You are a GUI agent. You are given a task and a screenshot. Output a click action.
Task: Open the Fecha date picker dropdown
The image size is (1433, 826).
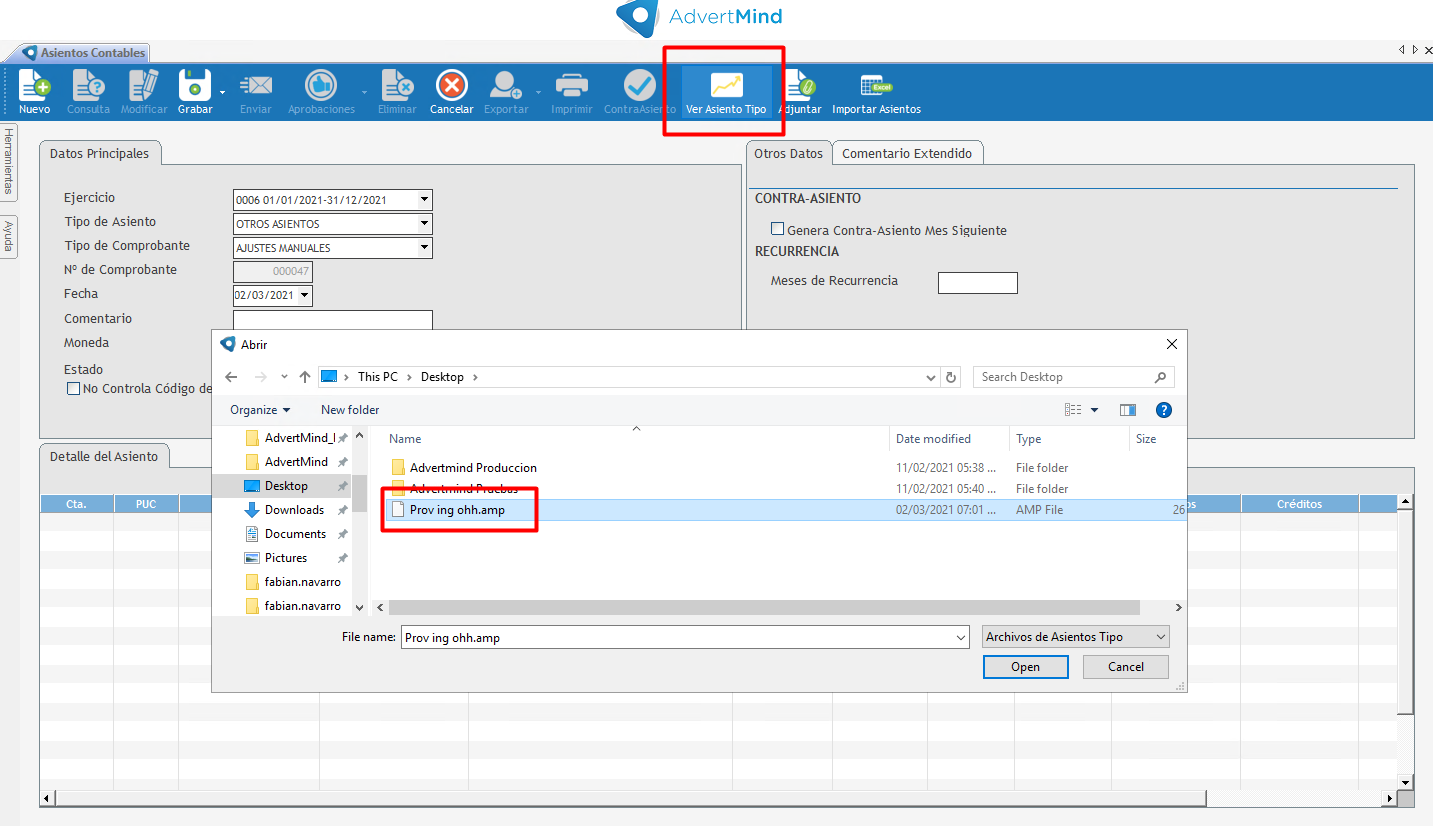305,296
